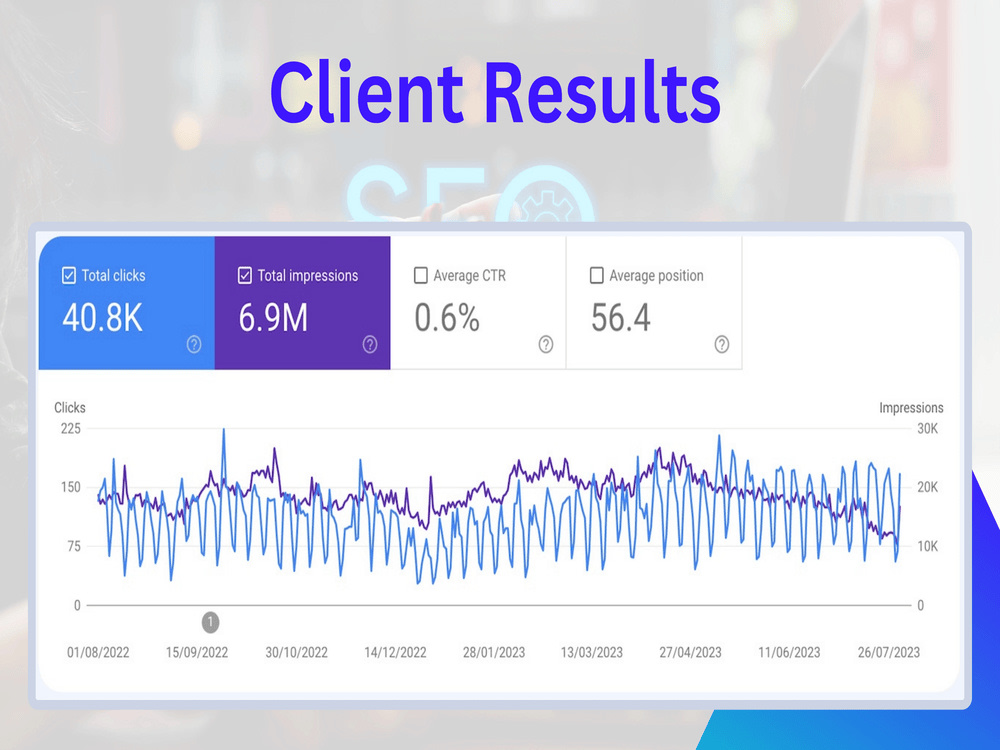Click the 28/01/2023 date label
Image resolution: width=1000 pixels, height=750 pixels.
[x=494, y=652]
